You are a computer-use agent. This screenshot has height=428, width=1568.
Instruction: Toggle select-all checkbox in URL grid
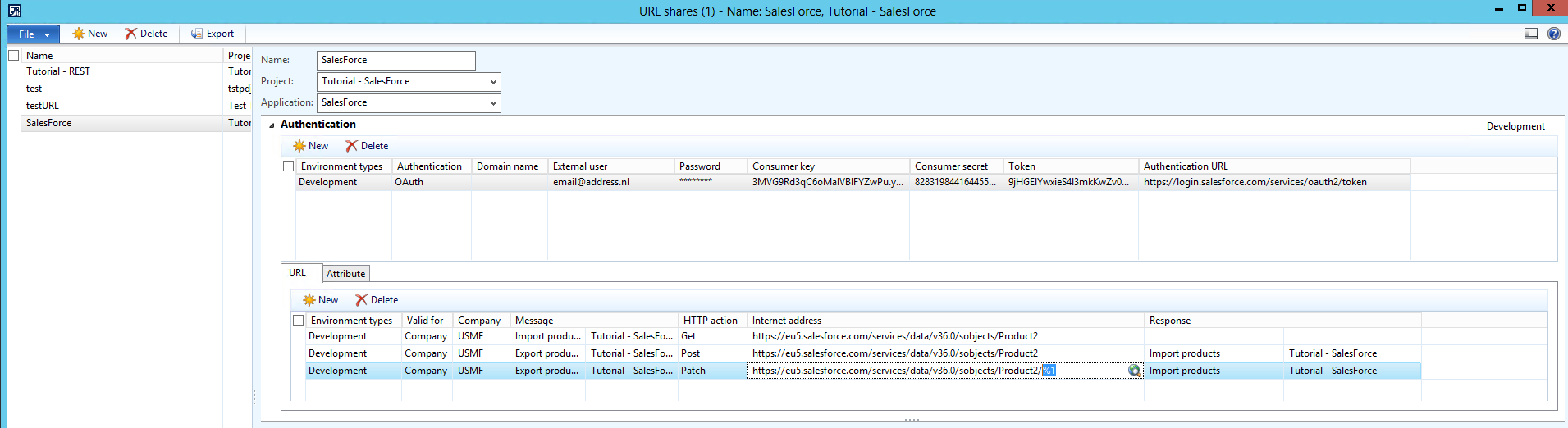(x=299, y=320)
